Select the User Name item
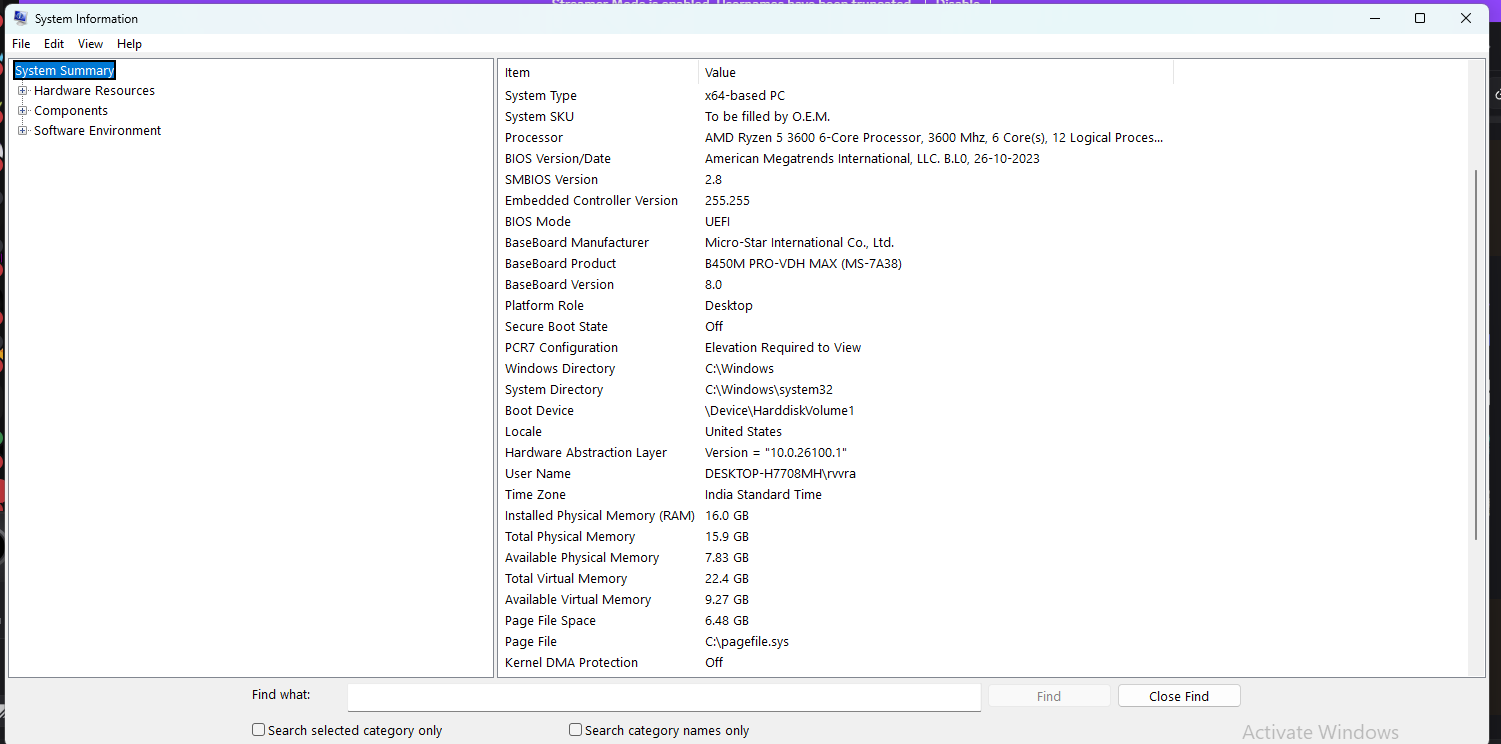The height and width of the screenshot is (744, 1501). (538, 474)
